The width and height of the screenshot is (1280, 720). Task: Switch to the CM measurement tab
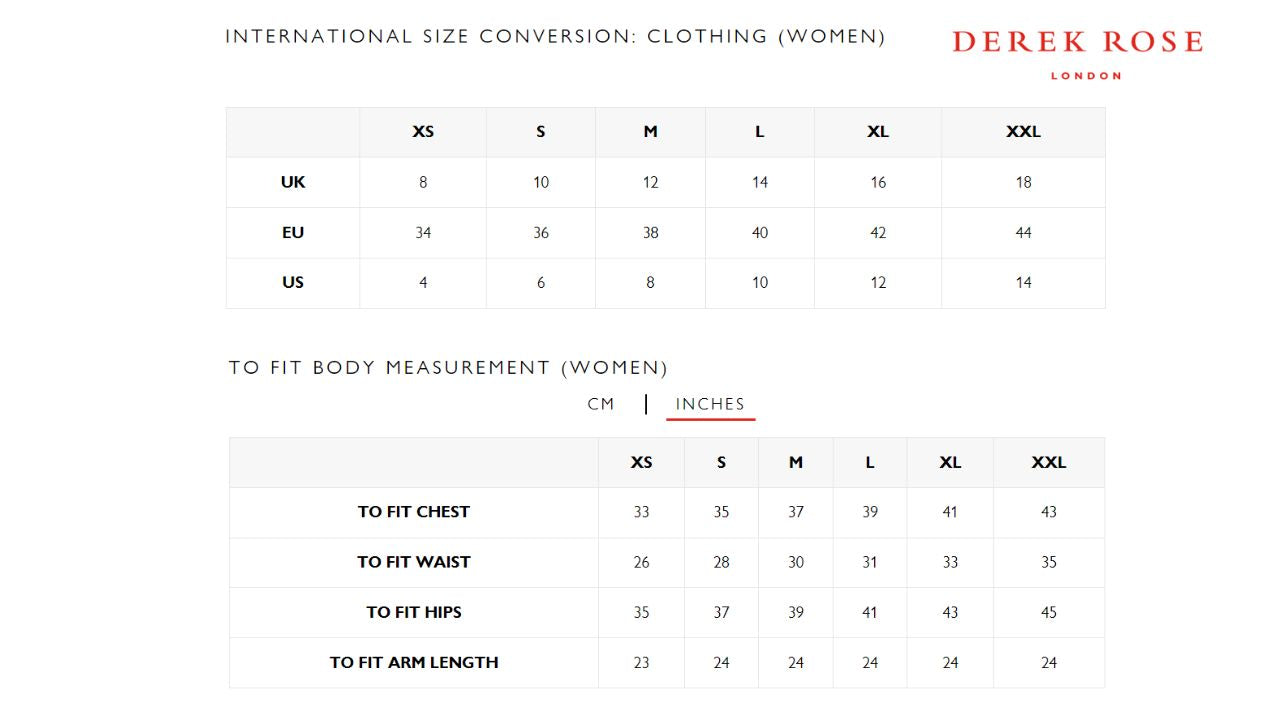[x=601, y=404]
